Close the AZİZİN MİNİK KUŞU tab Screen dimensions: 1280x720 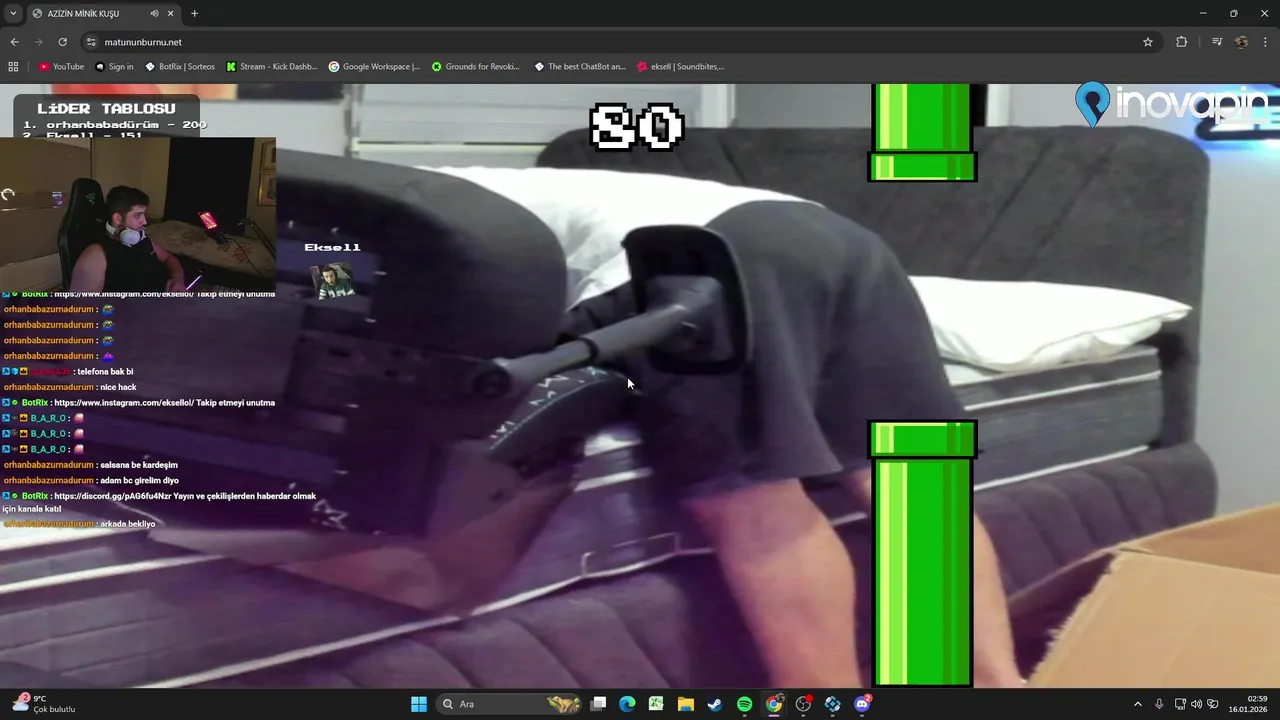tap(171, 13)
